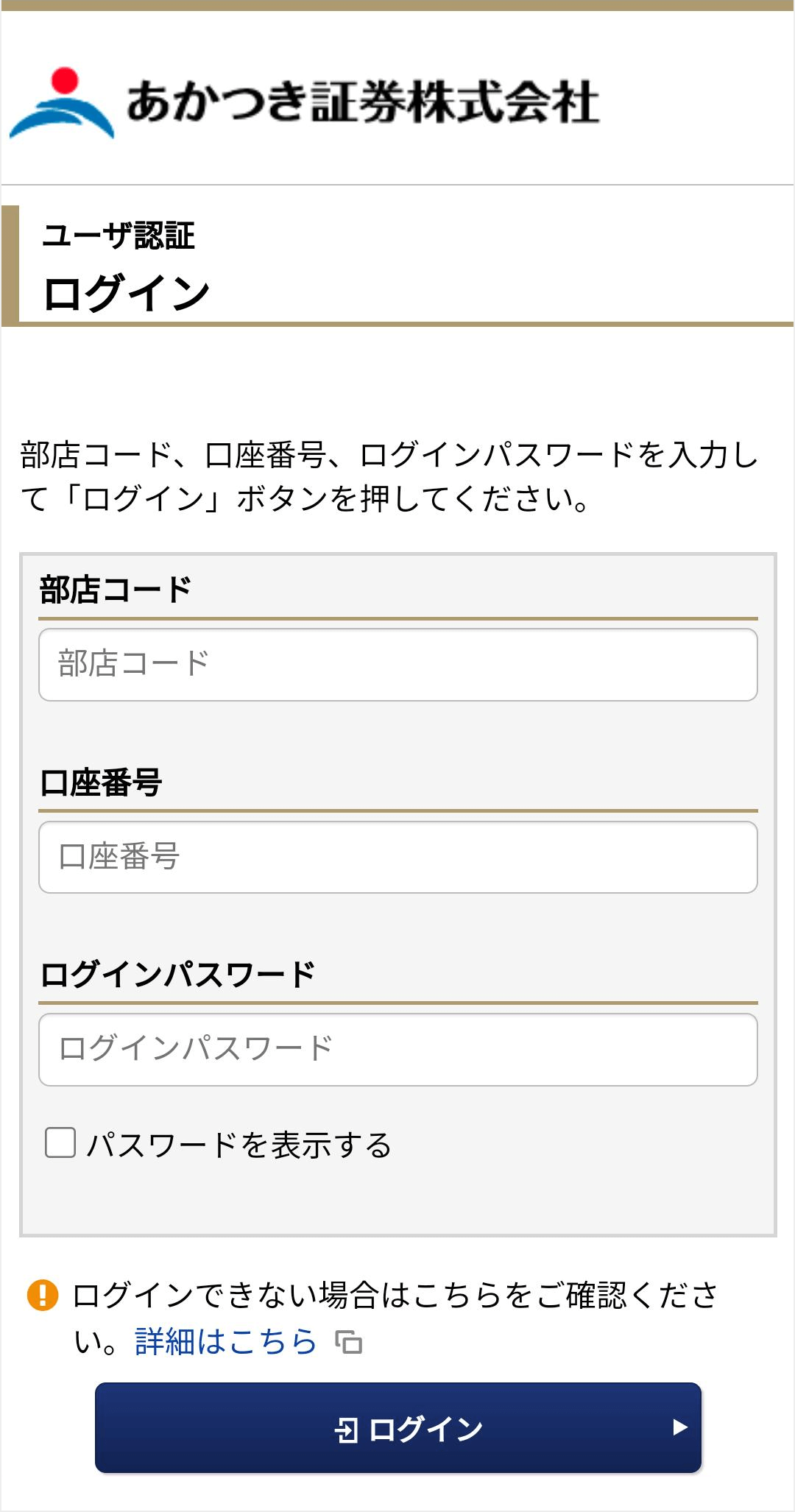Click the bold 口座番号 field label
795x1512 pixels.
click(101, 782)
